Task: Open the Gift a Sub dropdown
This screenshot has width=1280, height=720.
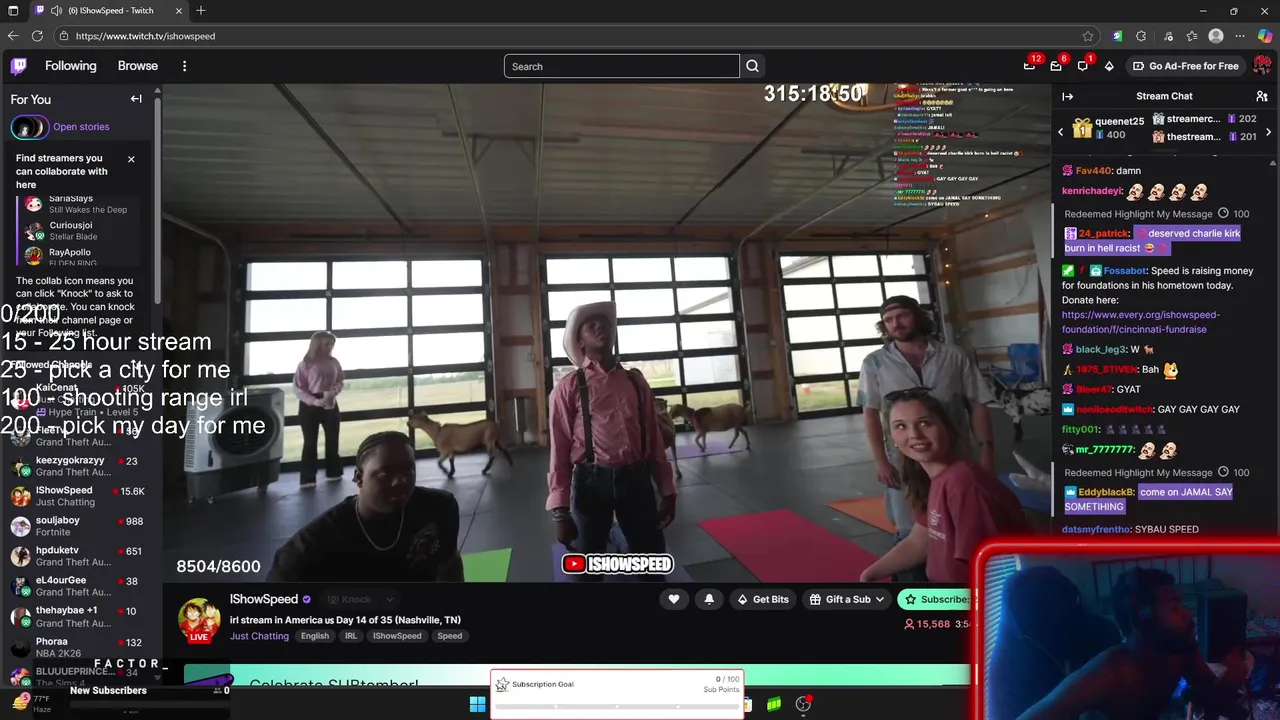Action: tap(847, 599)
